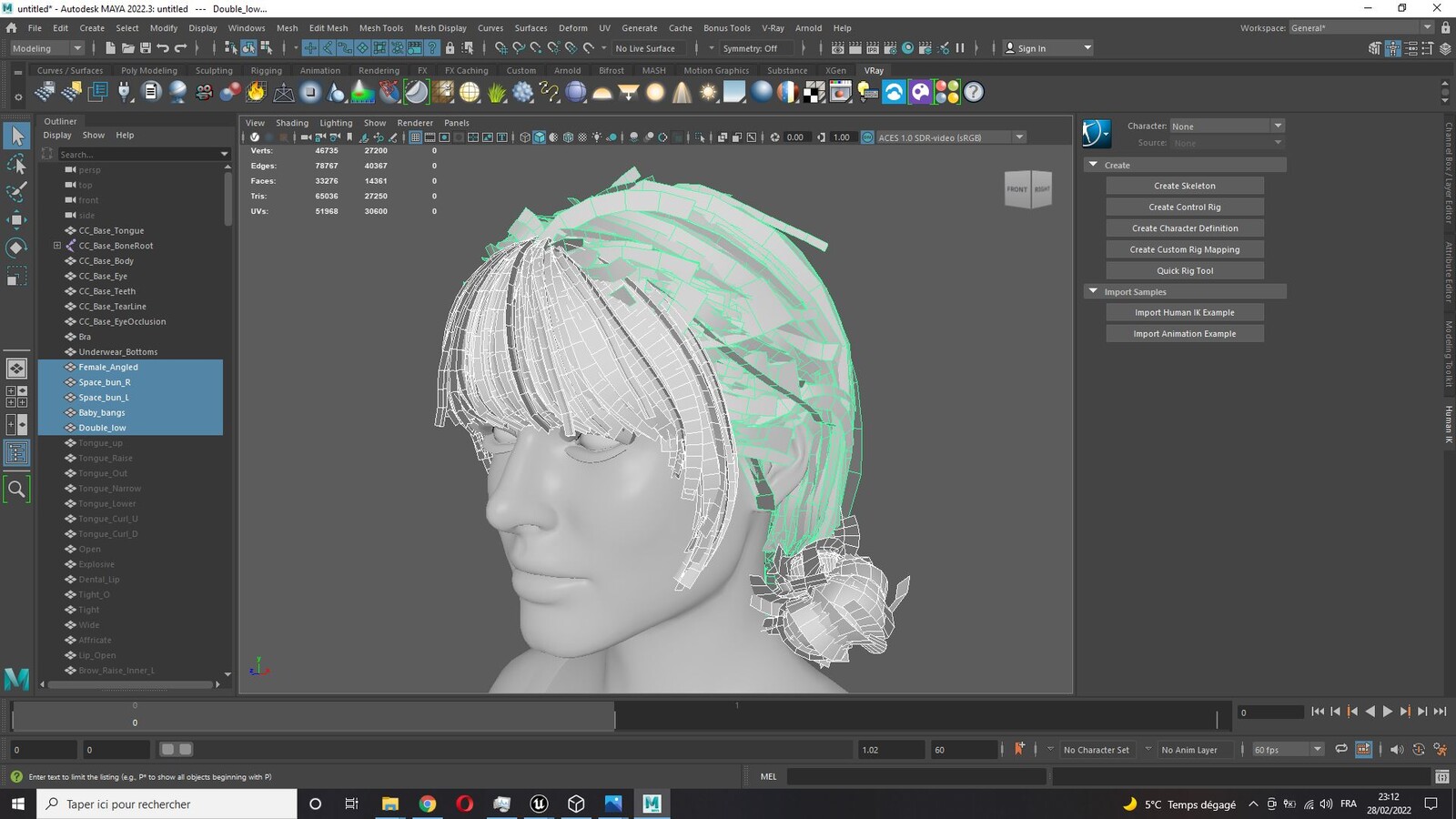This screenshot has height=819, width=1456.
Task: Choose the Move tool in toolbox
Action: pos(16,219)
